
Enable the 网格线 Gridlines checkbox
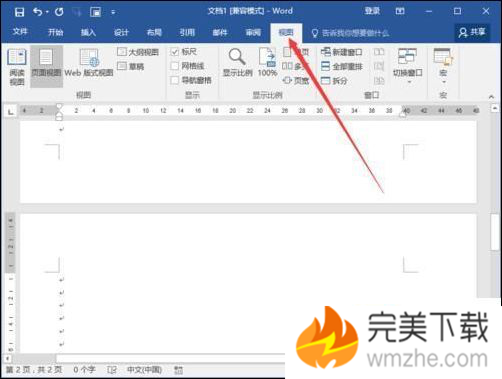tap(175, 66)
